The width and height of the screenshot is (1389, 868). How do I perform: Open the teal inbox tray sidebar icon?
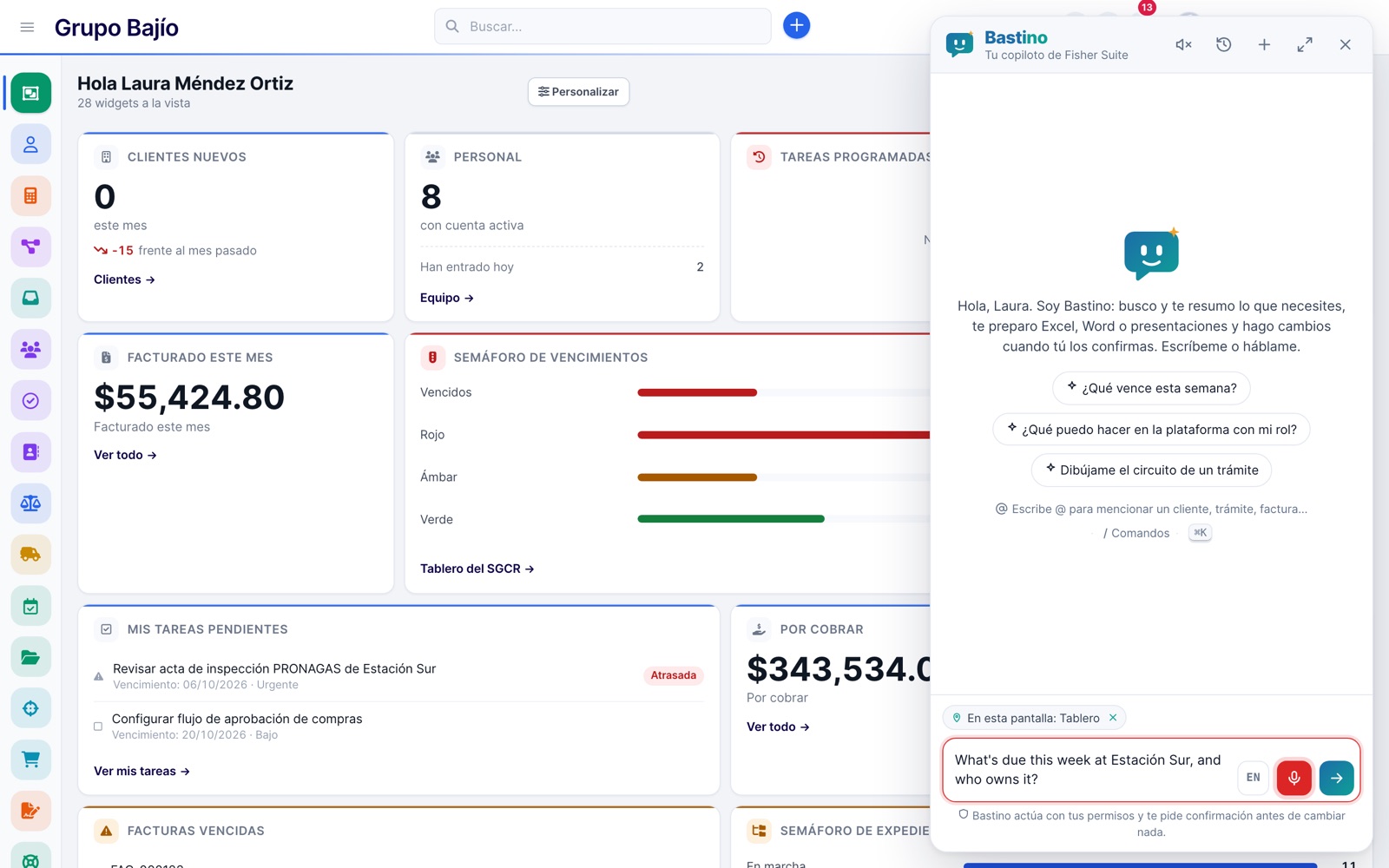click(30, 298)
